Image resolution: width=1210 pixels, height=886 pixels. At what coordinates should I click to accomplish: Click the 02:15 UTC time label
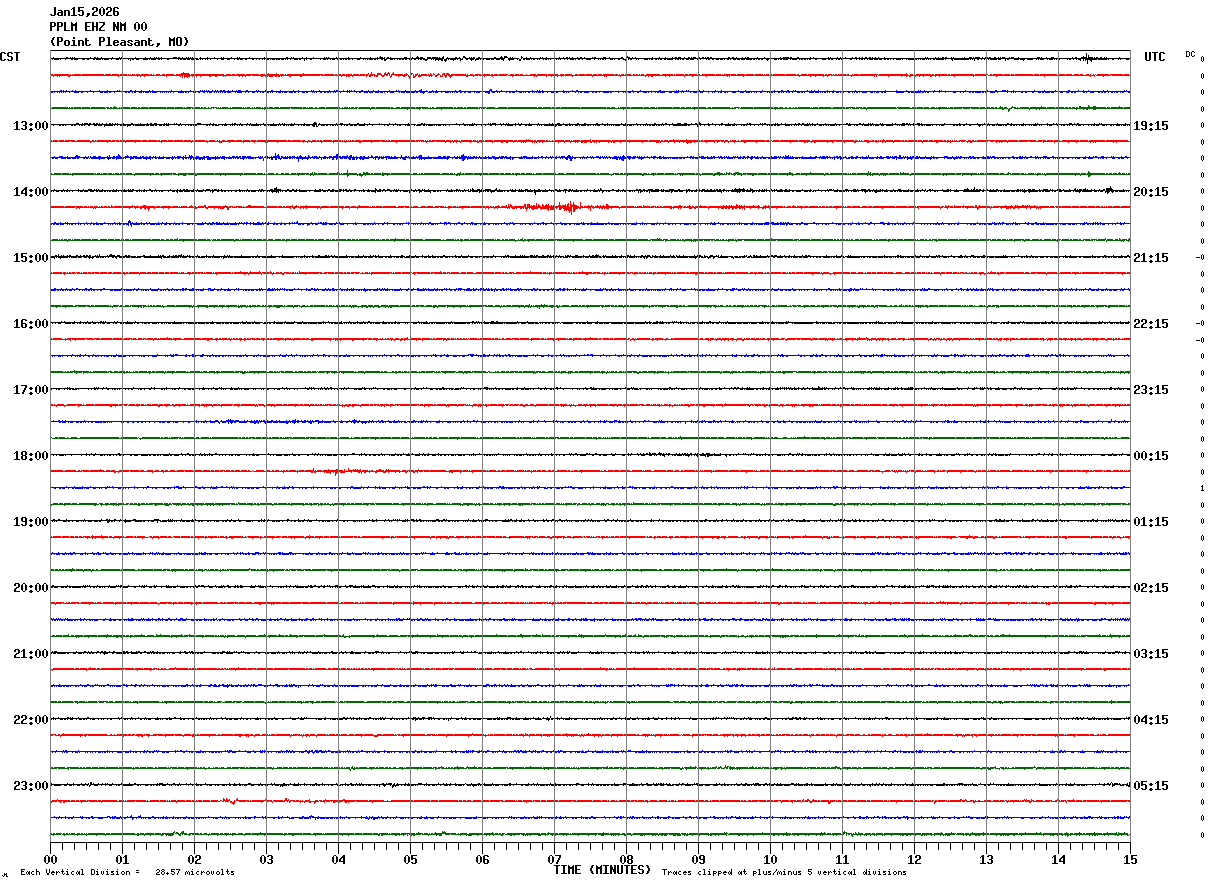[1151, 588]
